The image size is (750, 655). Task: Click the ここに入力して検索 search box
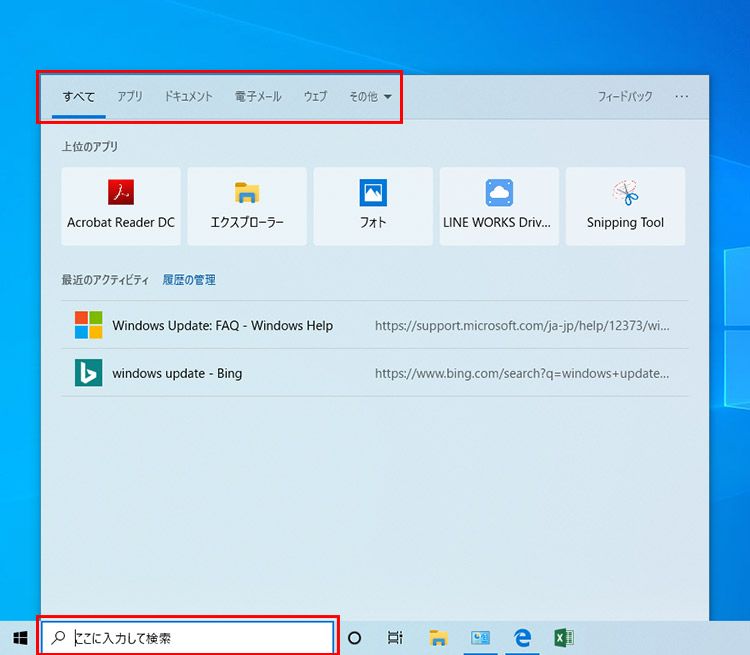(x=190, y=637)
